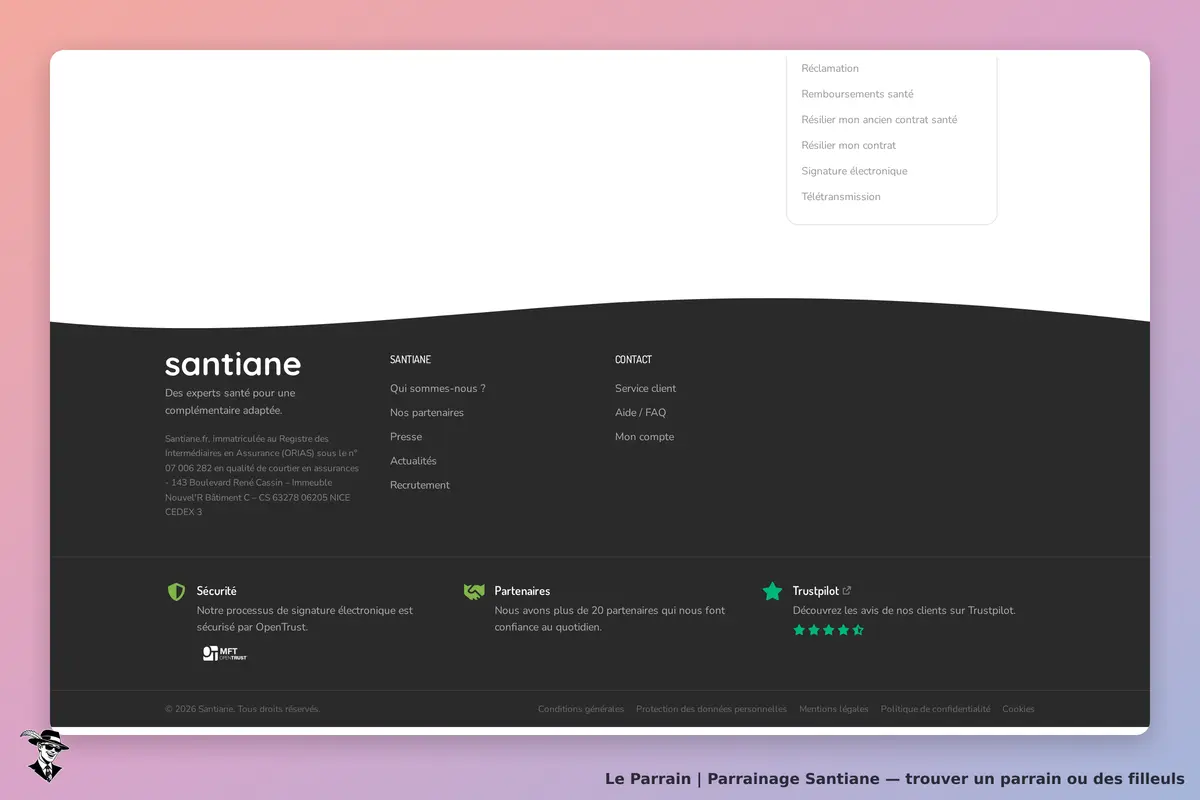Open the Aide / FAQ link

point(640,413)
